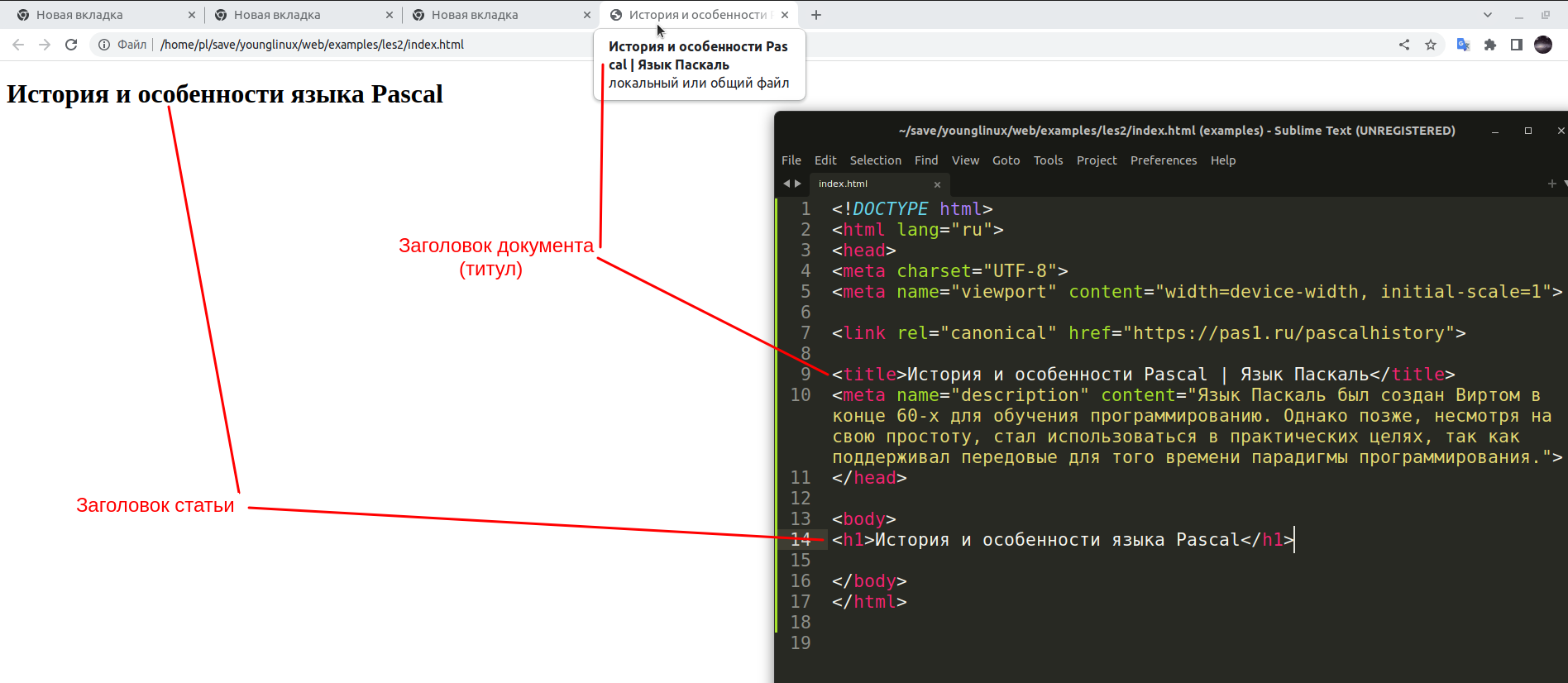Click the page heading История и особенности языка Pascal
Viewport: 1568px width, 683px height.
pos(225,94)
